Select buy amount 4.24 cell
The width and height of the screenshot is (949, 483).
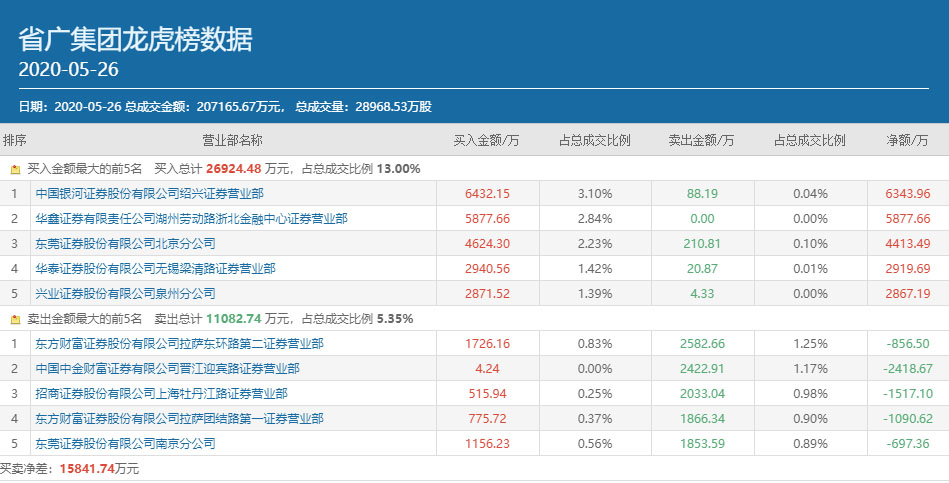(x=487, y=369)
